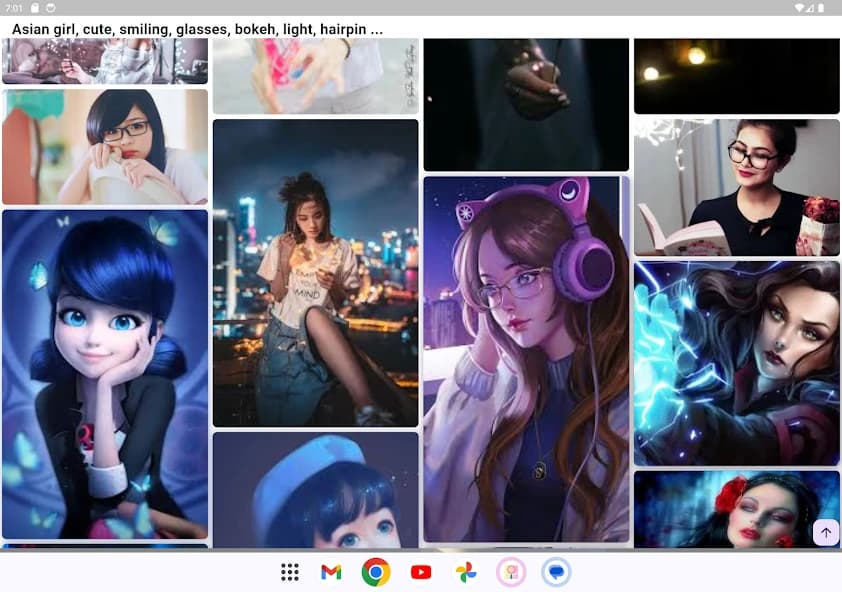Select the anime girl with cat-ear headphones
Image resolution: width=842 pixels, height=592 pixels.
525,360
